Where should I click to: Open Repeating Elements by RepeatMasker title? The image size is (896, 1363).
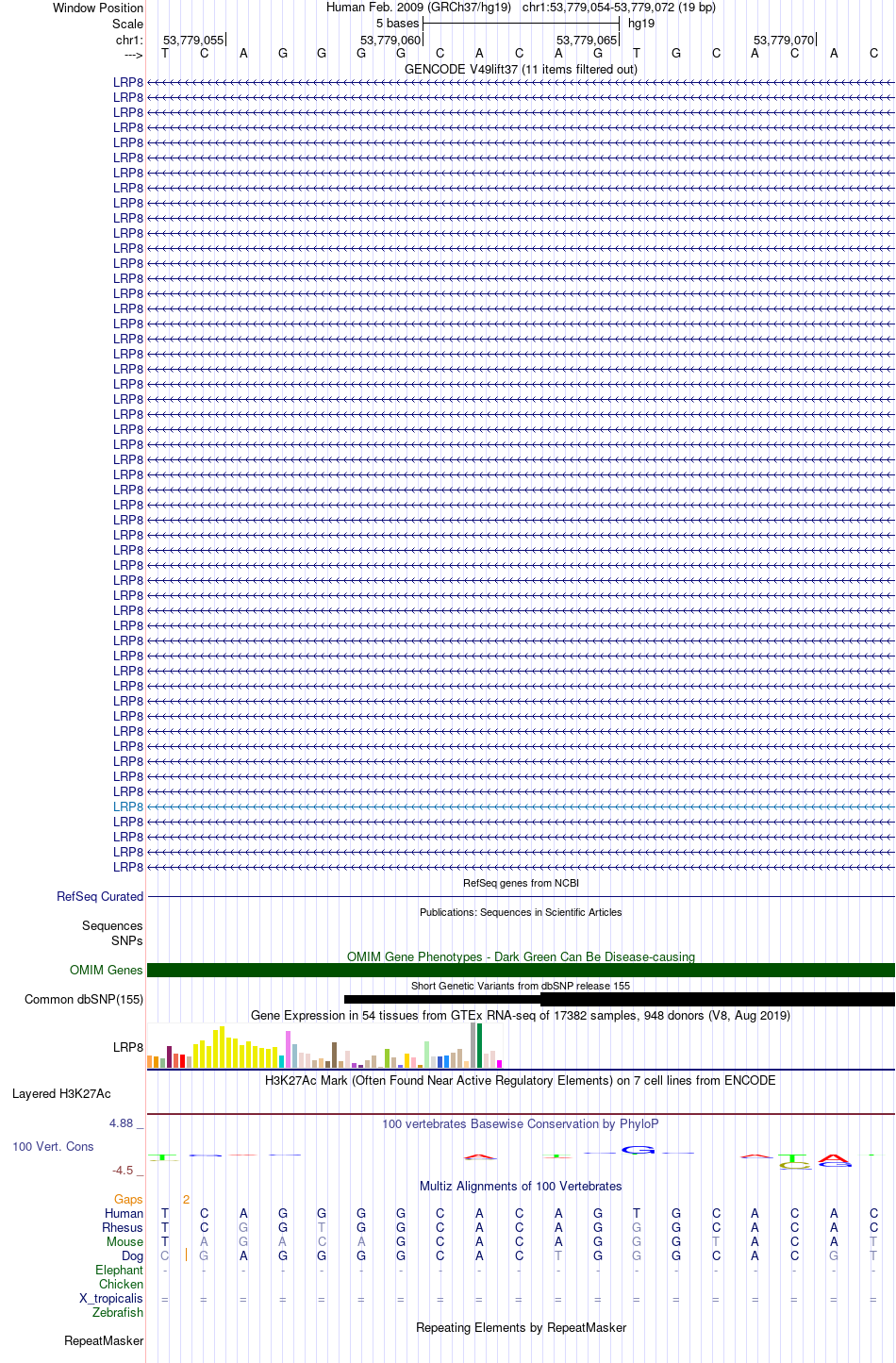(x=521, y=1328)
